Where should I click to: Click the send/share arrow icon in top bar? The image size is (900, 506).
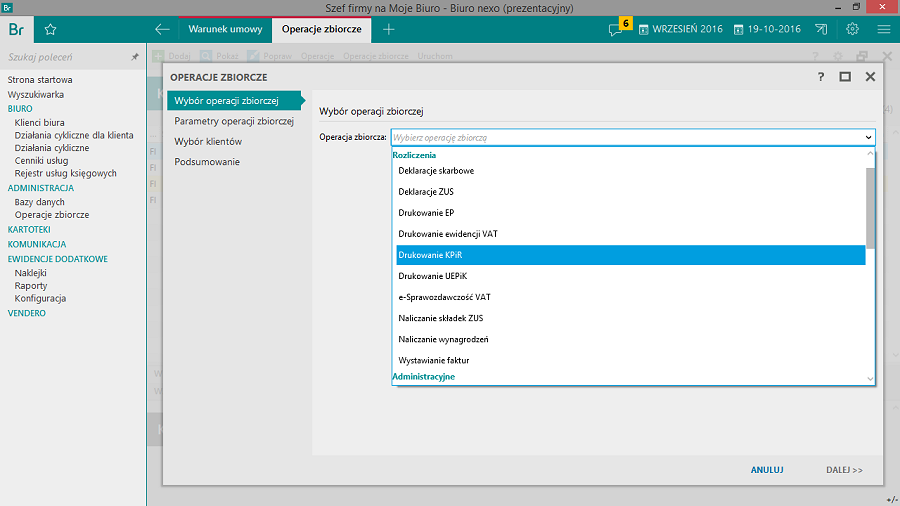[x=821, y=29]
